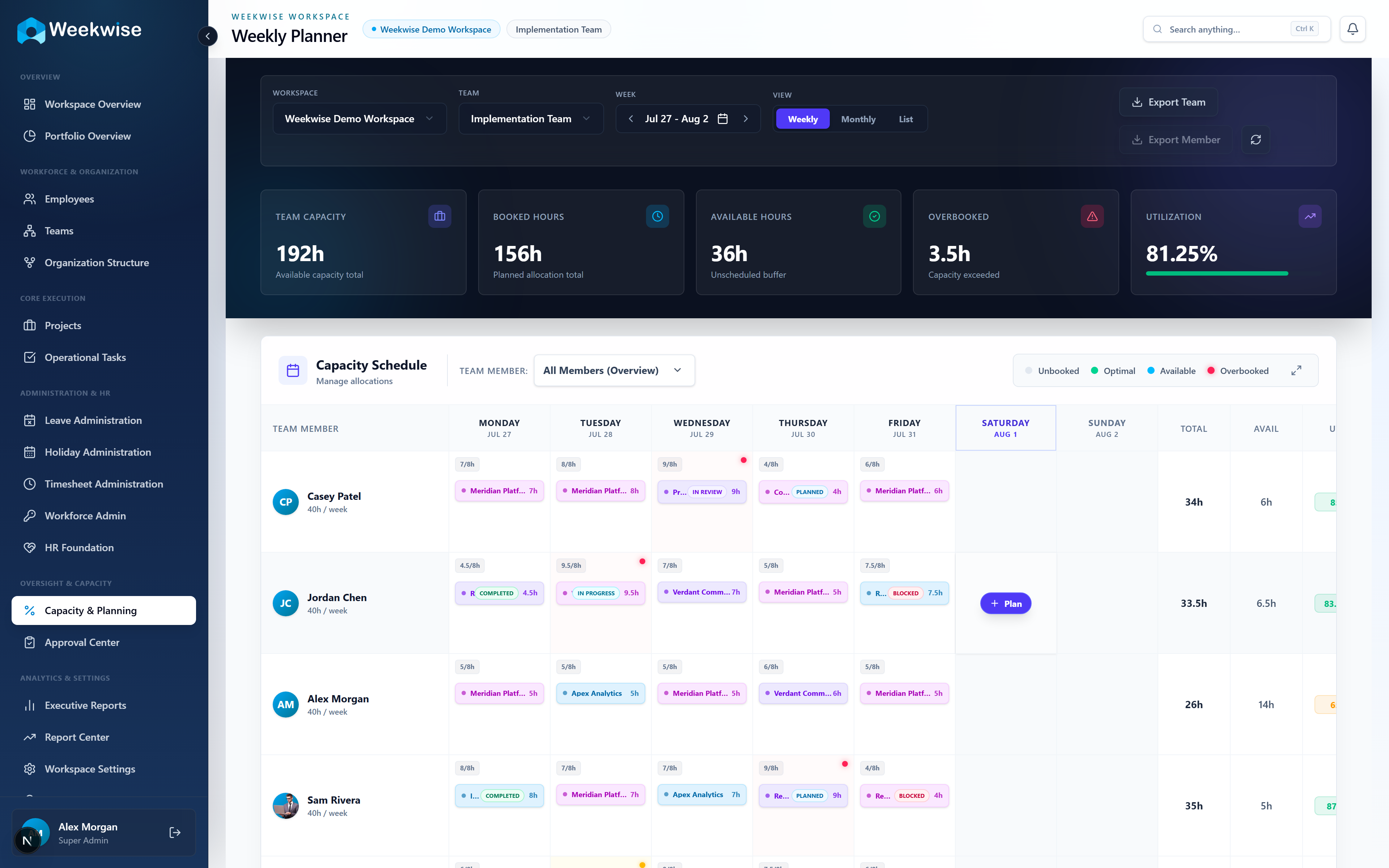Switch to the Monthly view
Viewport: 1389px width, 868px height.
click(858, 119)
